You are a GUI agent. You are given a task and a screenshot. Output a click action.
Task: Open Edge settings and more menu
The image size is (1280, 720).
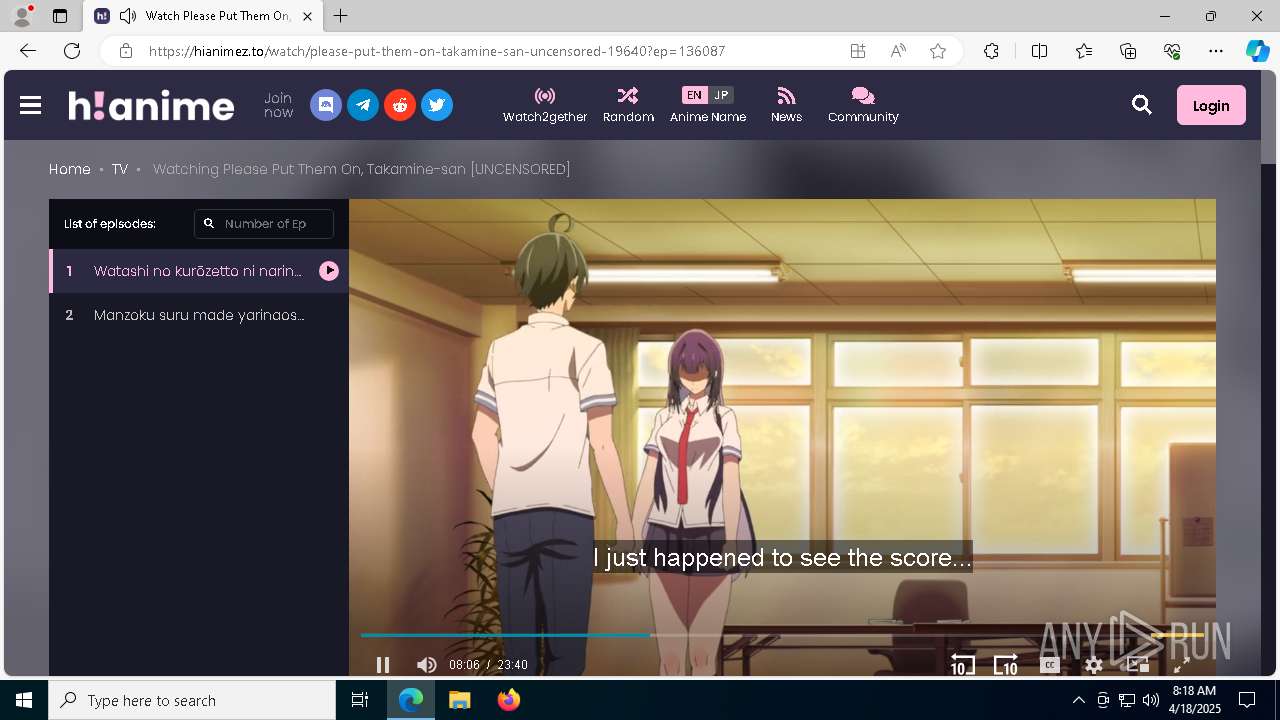click(x=1216, y=51)
